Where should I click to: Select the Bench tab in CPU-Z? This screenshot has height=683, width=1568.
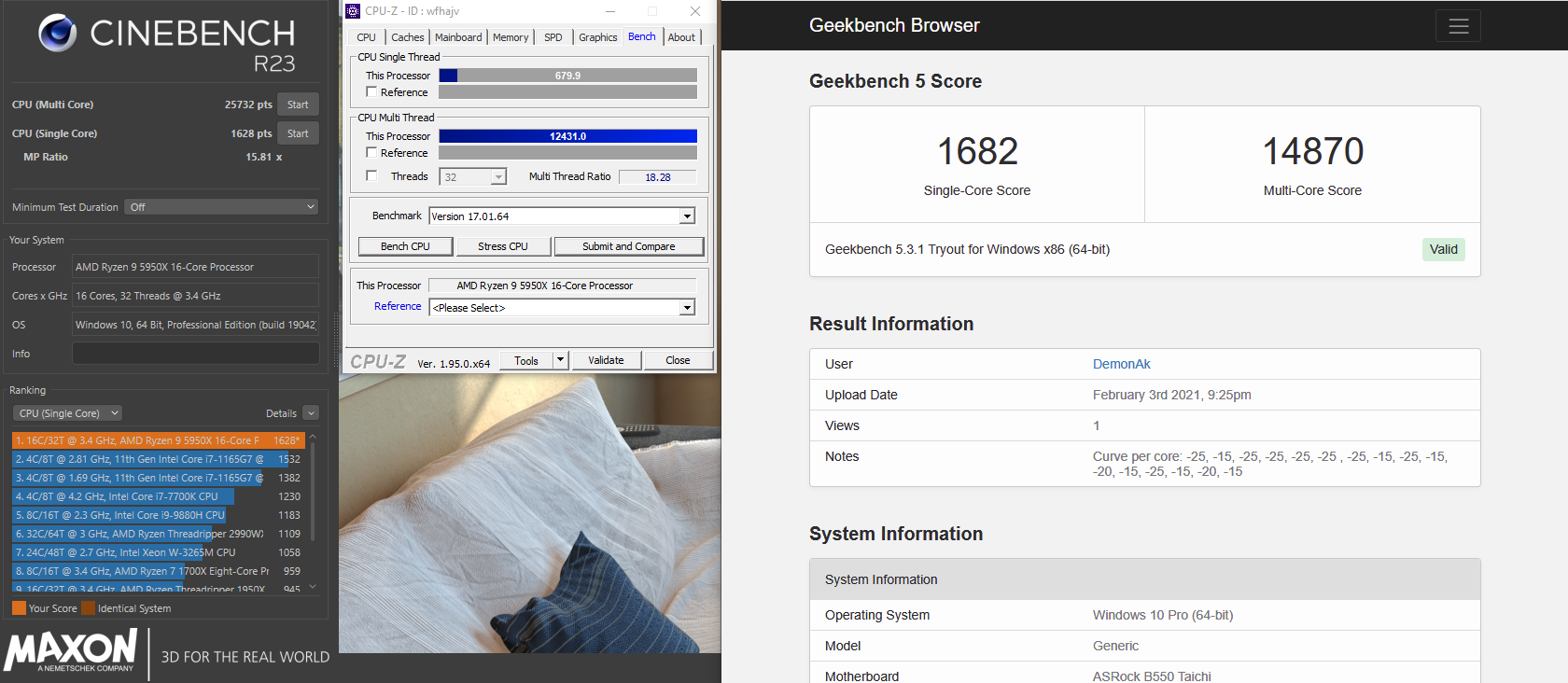[x=642, y=36]
